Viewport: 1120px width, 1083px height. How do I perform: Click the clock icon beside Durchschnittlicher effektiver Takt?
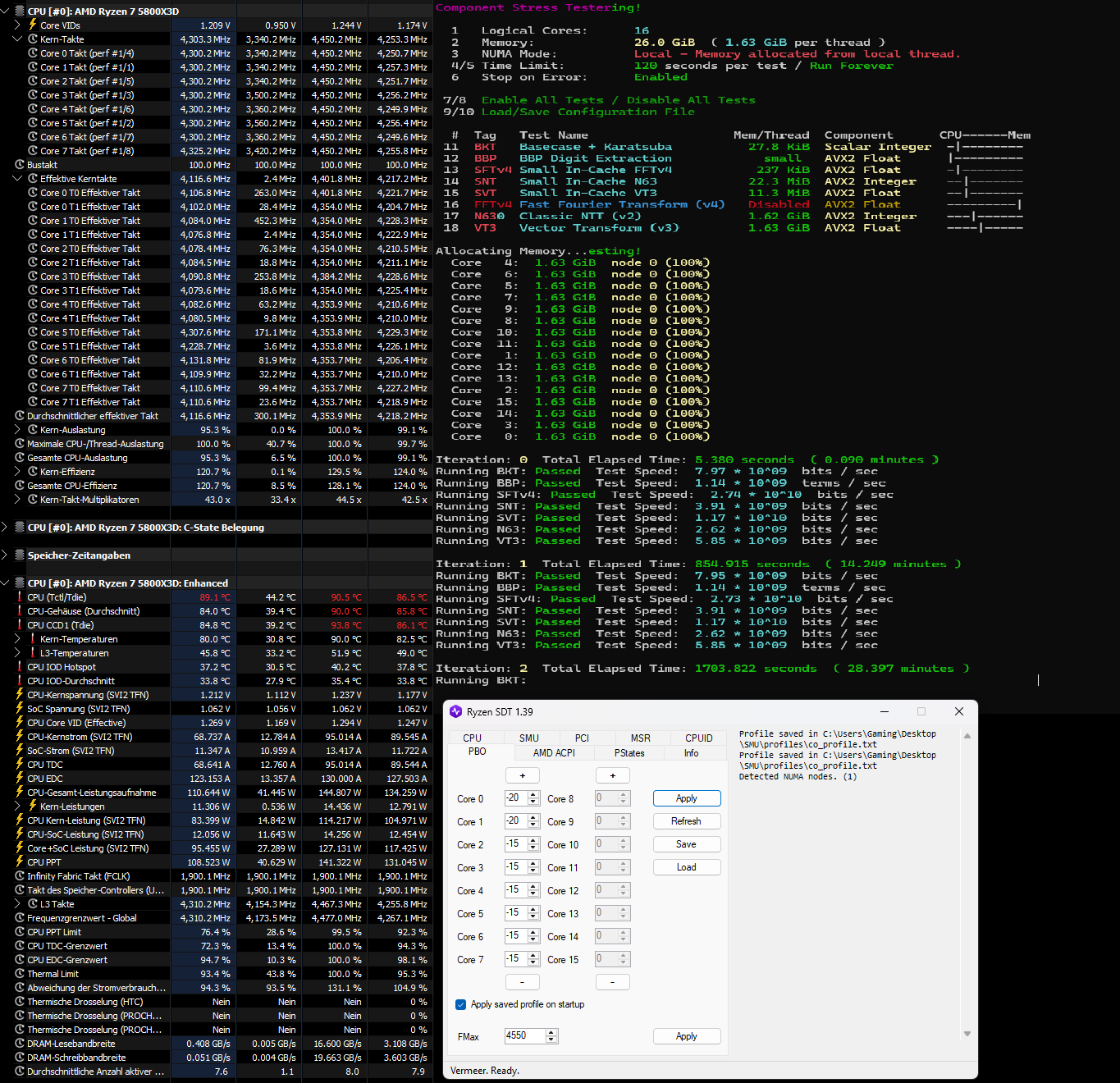[x=20, y=415]
